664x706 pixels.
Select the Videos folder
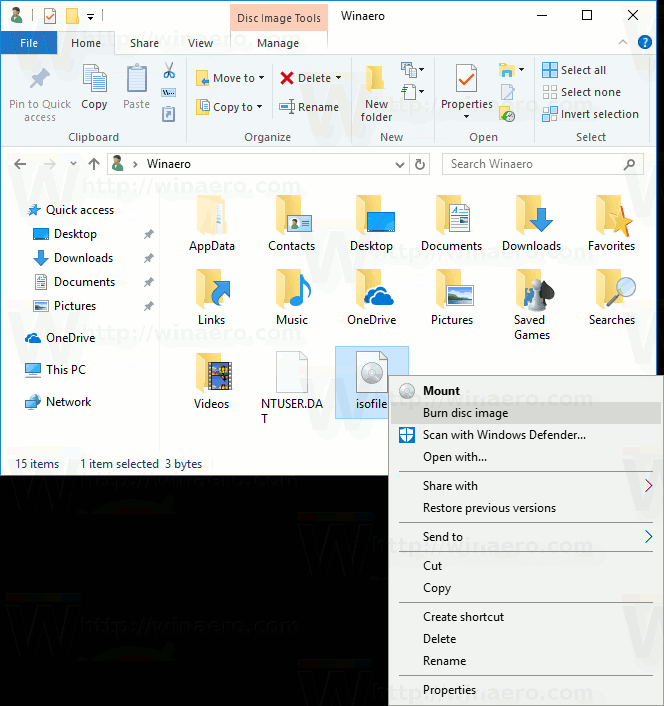coord(212,381)
